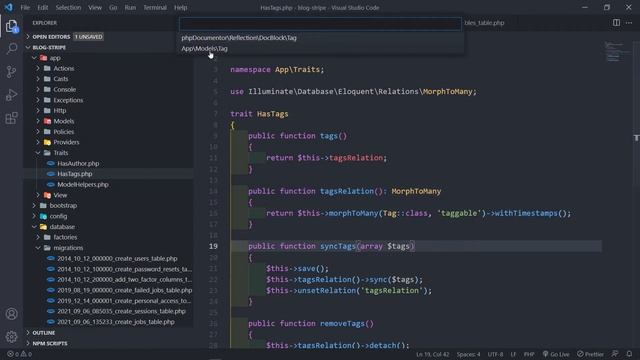This screenshot has height=360, width=640.
Task: Click the code minimap
Action: [x=617, y=51]
